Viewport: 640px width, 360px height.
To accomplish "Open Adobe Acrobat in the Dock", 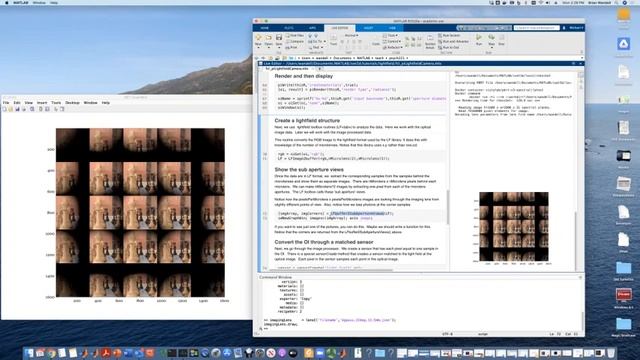I will click(106, 353).
